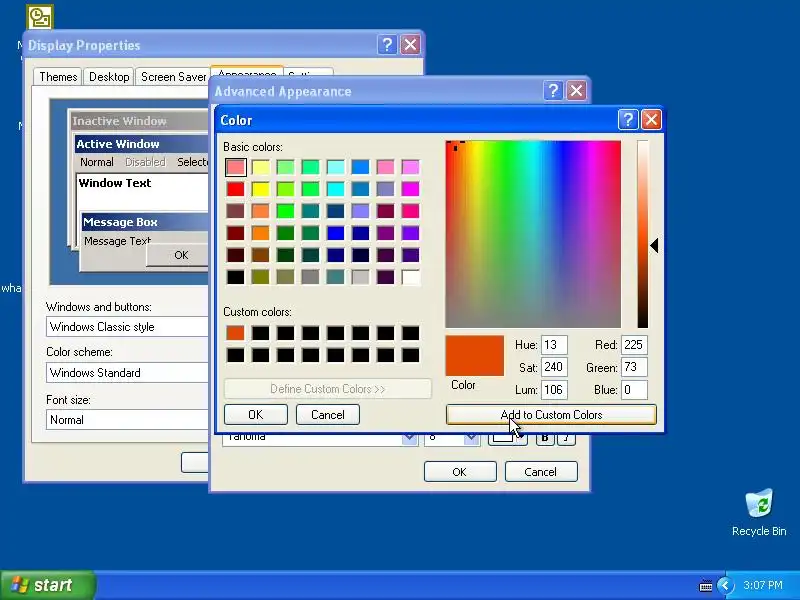Click the Blue value field
Screen dimensions: 800x600
[634, 390]
